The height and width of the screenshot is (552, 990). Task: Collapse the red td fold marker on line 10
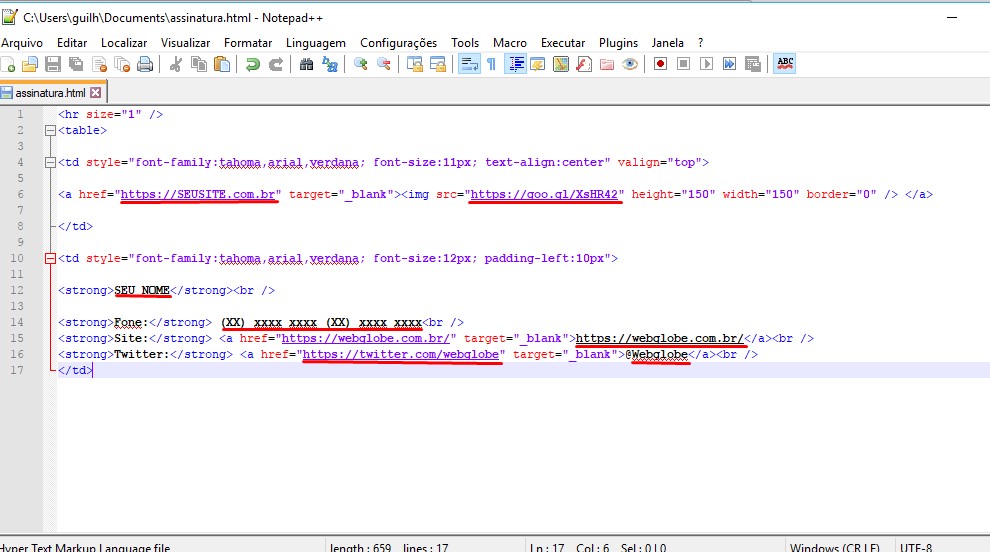click(50, 258)
